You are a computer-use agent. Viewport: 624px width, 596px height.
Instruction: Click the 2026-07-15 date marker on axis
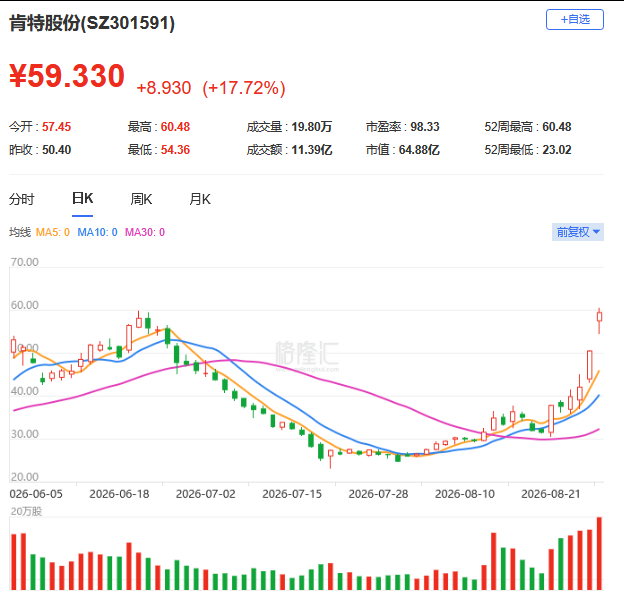click(x=292, y=494)
